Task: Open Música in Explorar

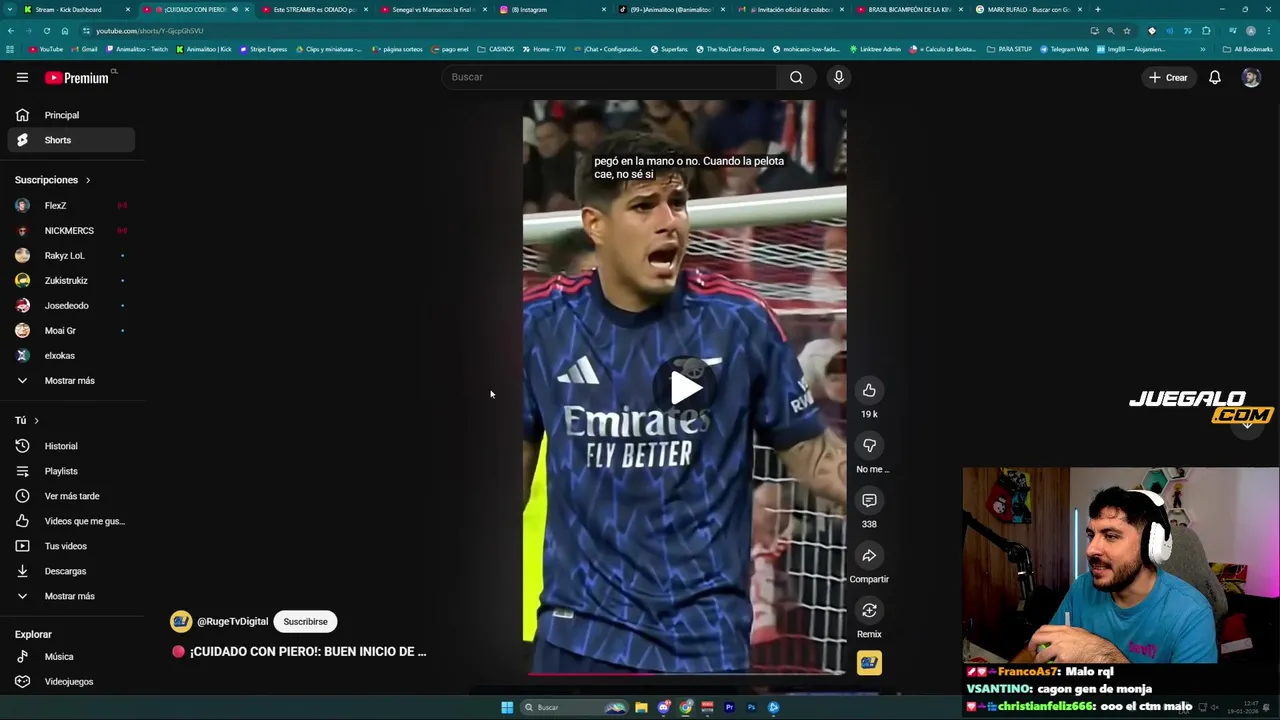Action: click(71, 656)
